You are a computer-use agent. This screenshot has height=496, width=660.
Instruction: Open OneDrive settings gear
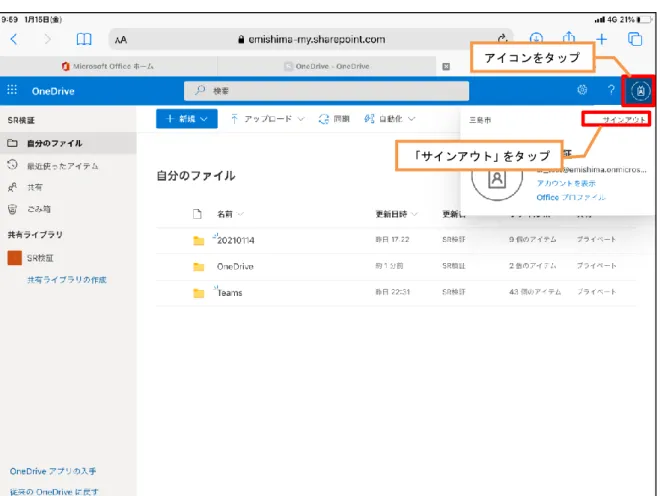pyautogui.click(x=582, y=90)
